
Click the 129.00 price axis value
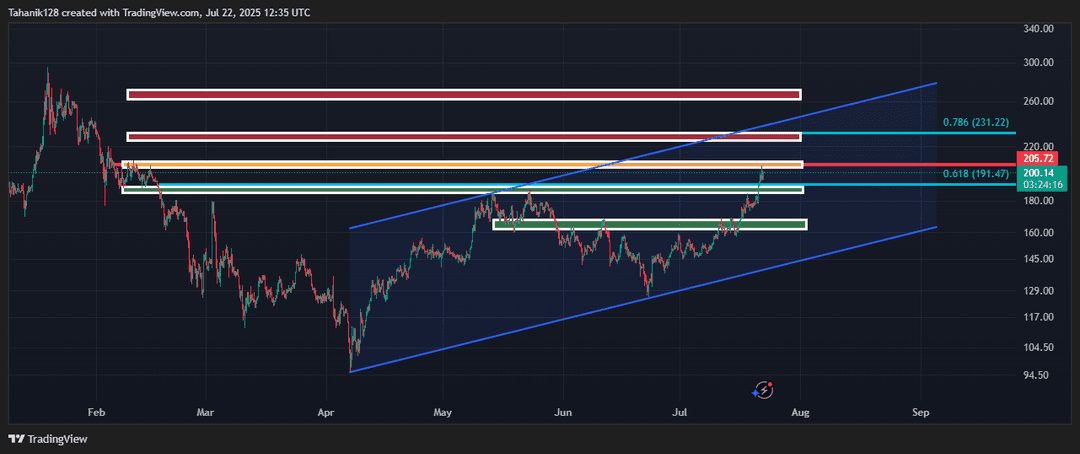click(x=1039, y=291)
